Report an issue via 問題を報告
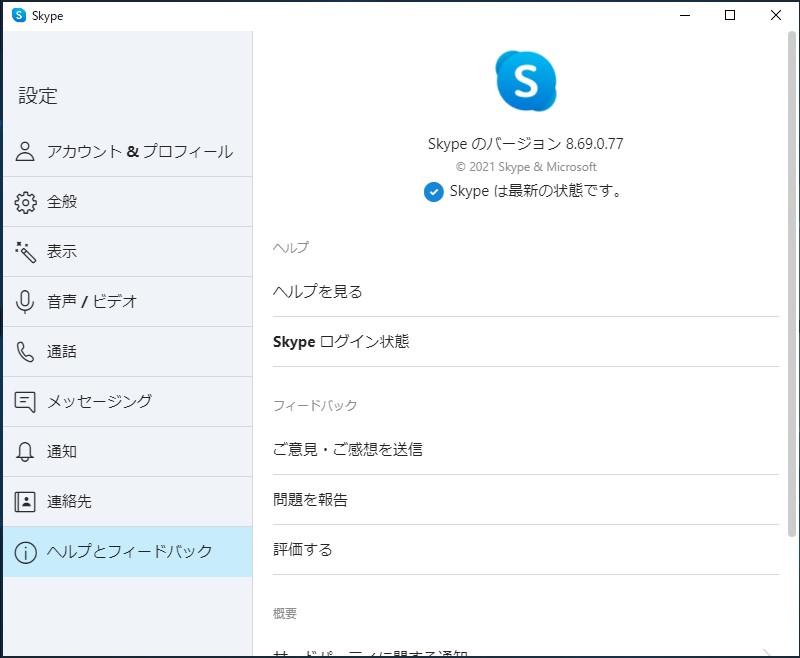The image size is (800, 658). (309, 499)
